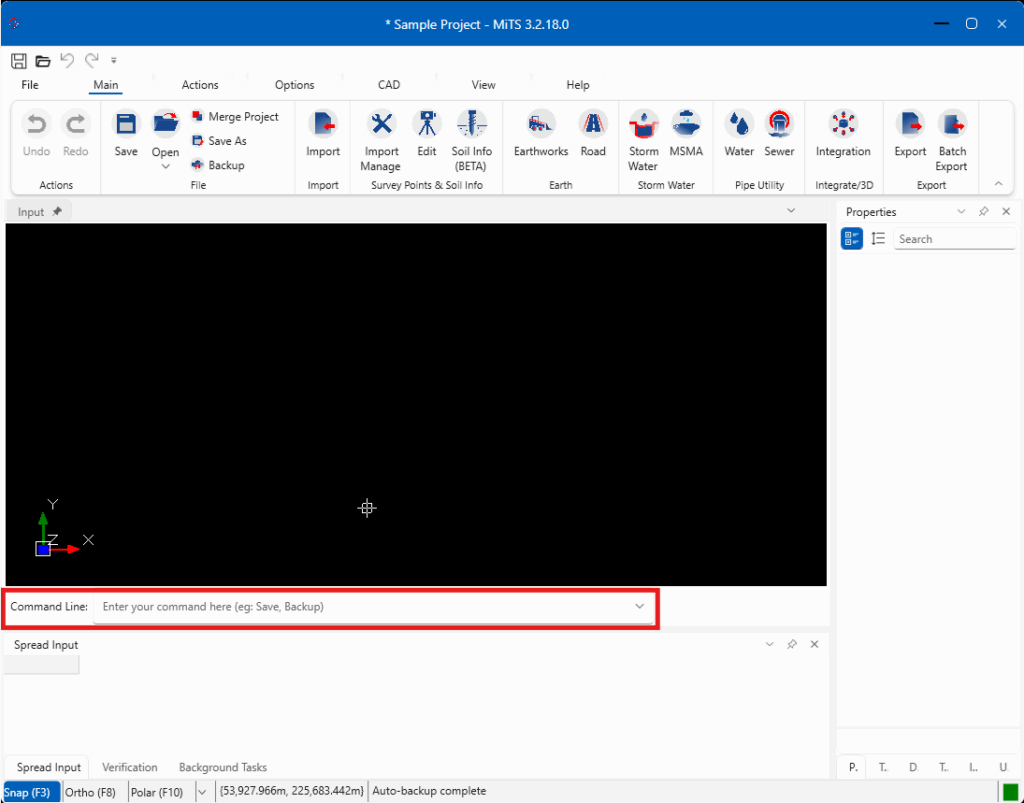Click the Properties Search field
This screenshot has width=1024, height=803.
[x=954, y=239]
